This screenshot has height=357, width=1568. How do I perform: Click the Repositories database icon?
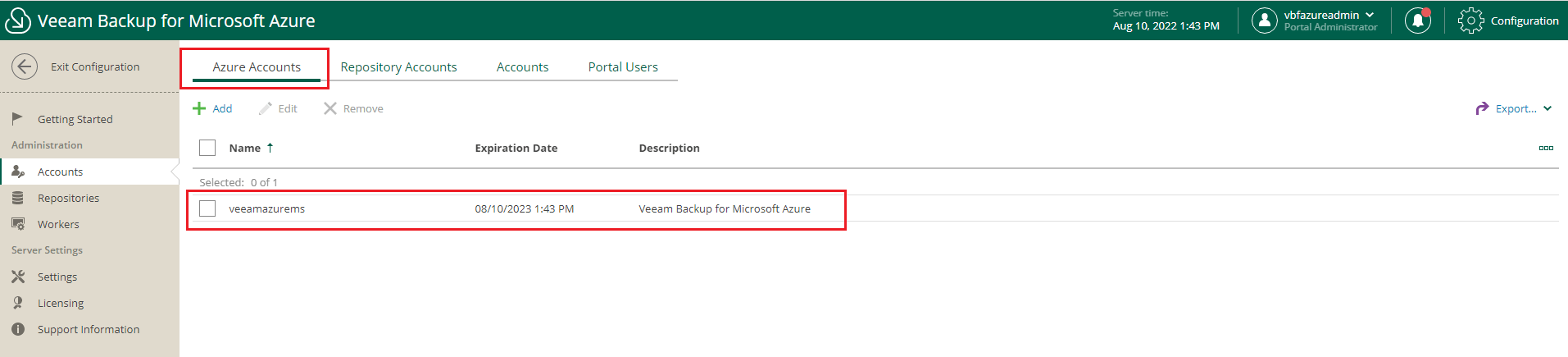pyautogui.click(x=17, y=198)
